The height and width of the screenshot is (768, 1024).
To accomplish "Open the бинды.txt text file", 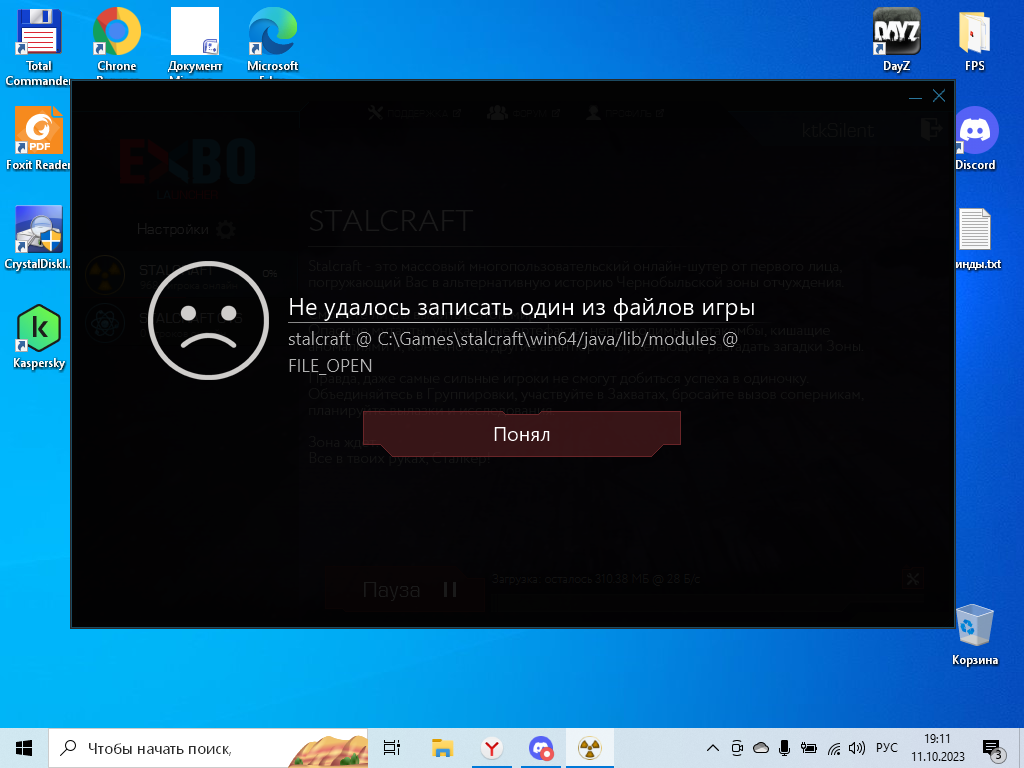I will 975,238.
